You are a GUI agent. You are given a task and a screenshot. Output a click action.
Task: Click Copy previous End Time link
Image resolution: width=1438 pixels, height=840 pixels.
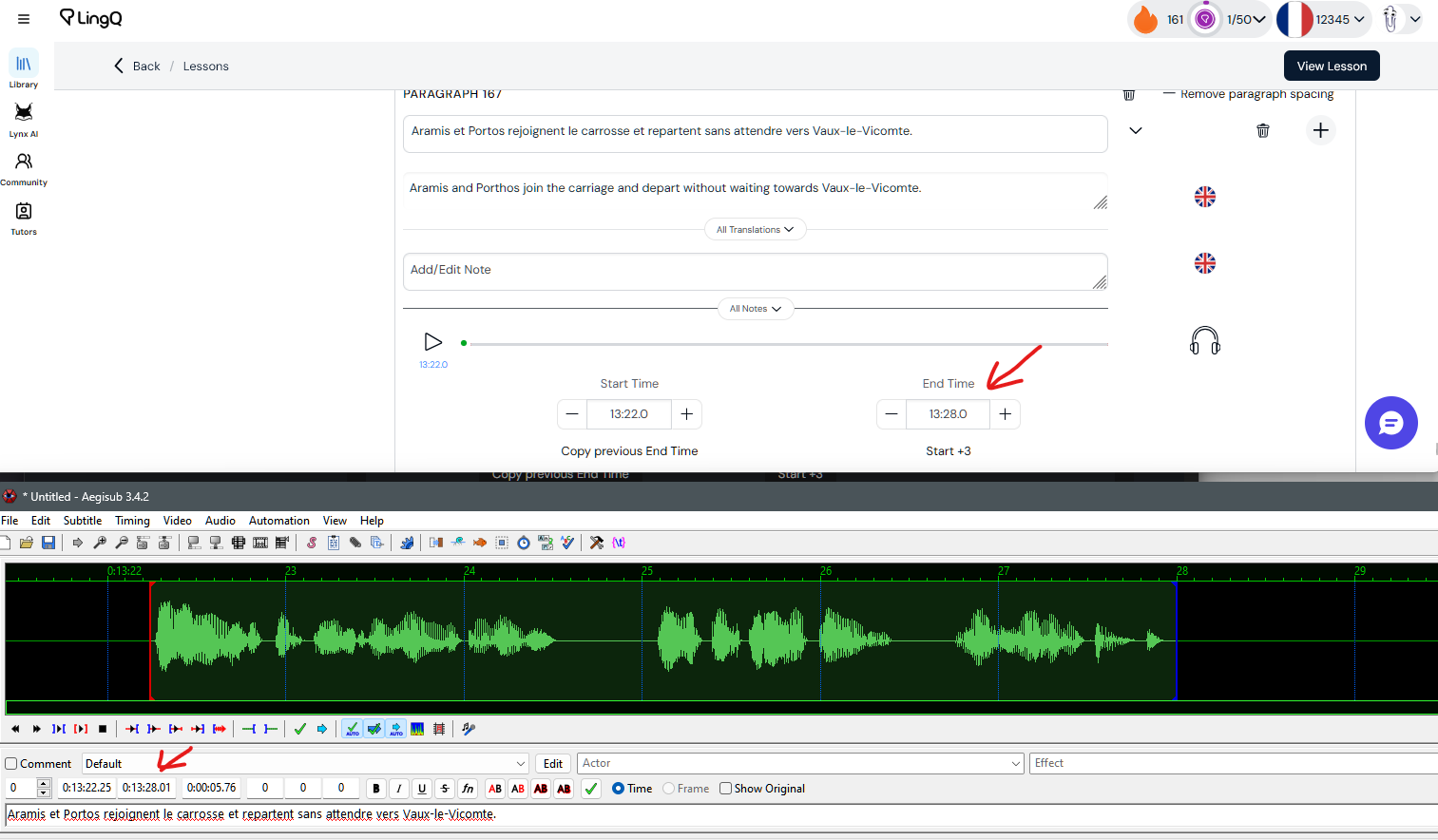(629, 451)
